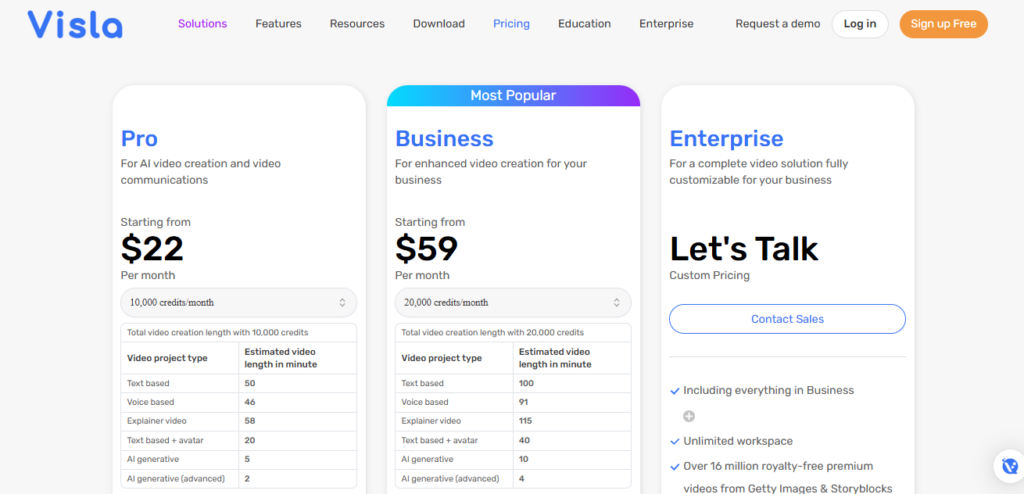Image resolution: width=1024 pixels, height=494 pixels.
Task: Click the checkmark beside Over 16 million royalty-free
Action: click(675, 466)
